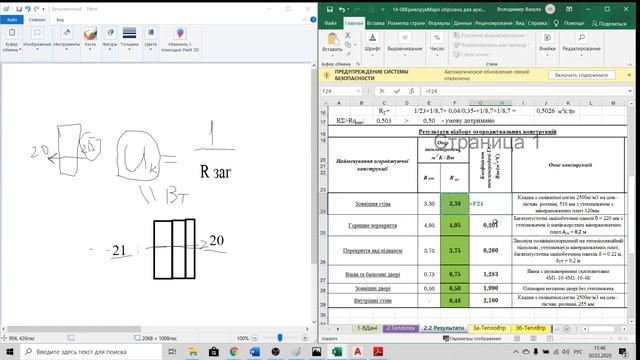This screenshot has height=360, width=640.
Task: Open the Paint Tools (Инструменты) group
Action: pos(67,40)
